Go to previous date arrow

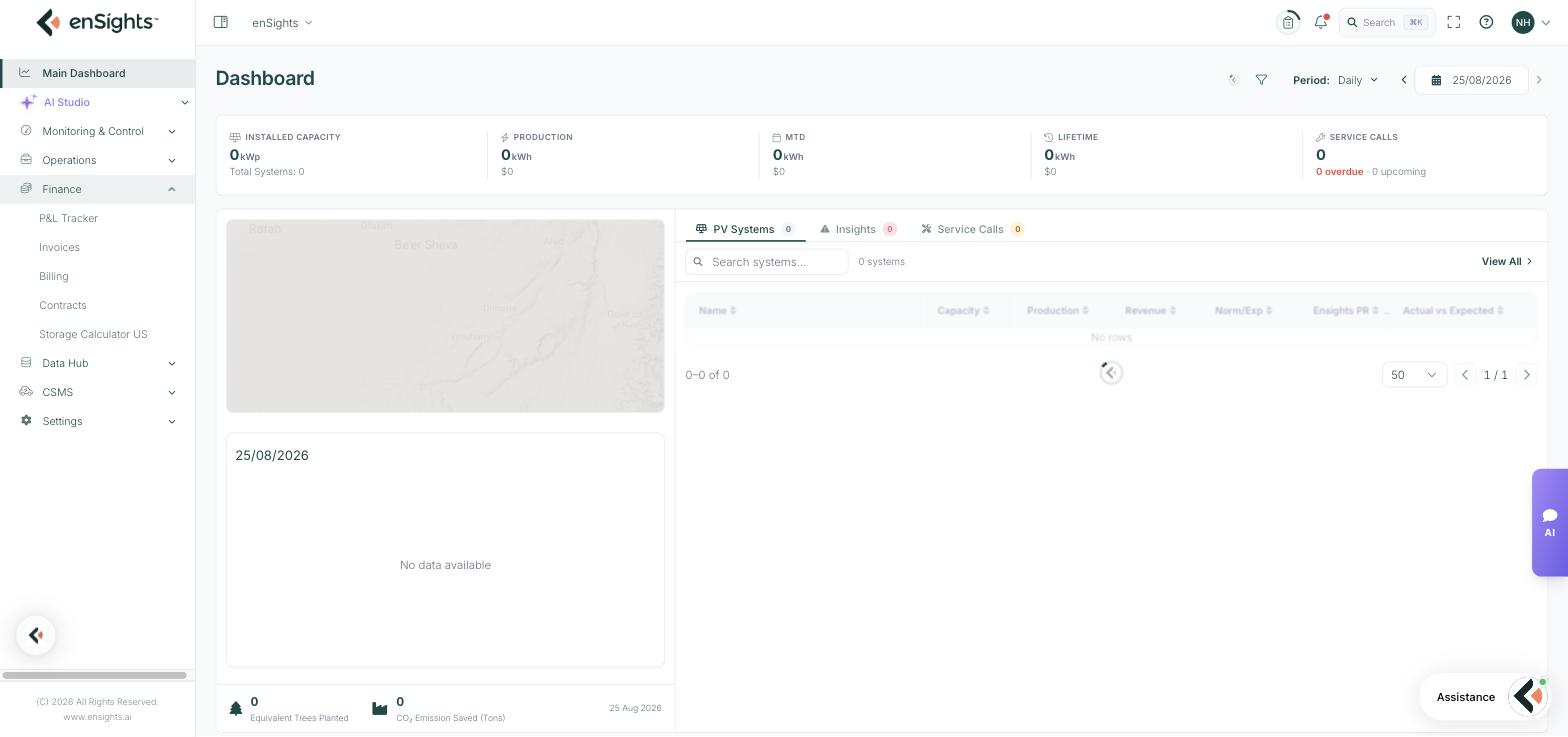point(1404,80)
